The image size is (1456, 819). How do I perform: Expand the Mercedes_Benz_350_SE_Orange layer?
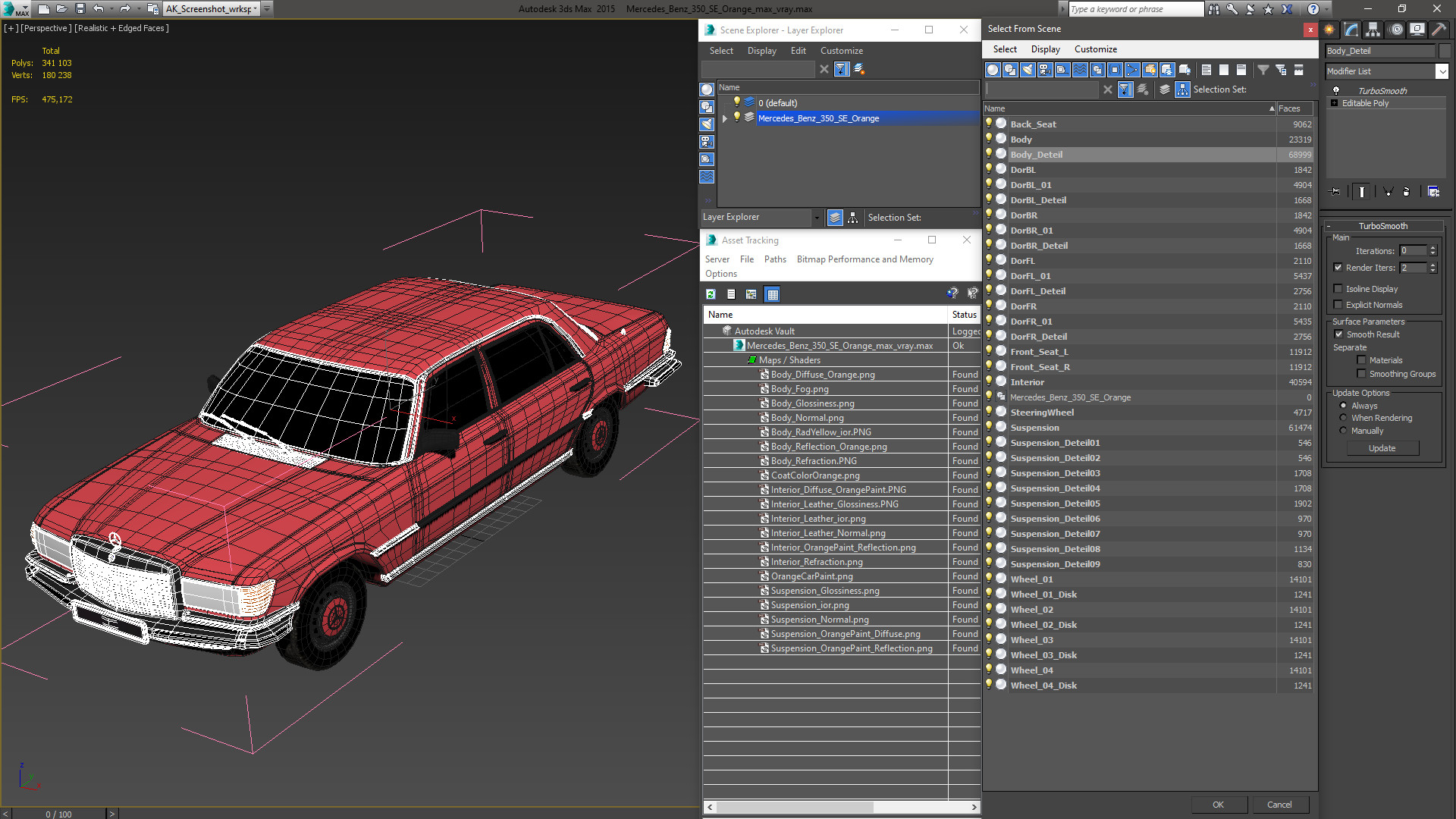[724, 118]
